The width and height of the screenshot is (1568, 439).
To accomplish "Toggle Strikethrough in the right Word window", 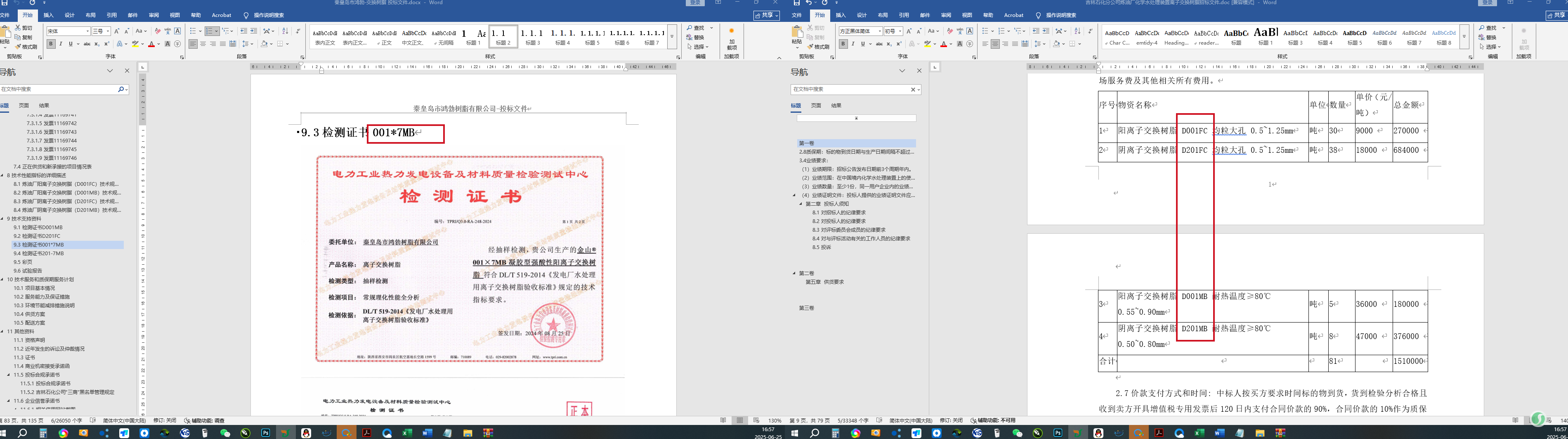I will coord(879,44).
